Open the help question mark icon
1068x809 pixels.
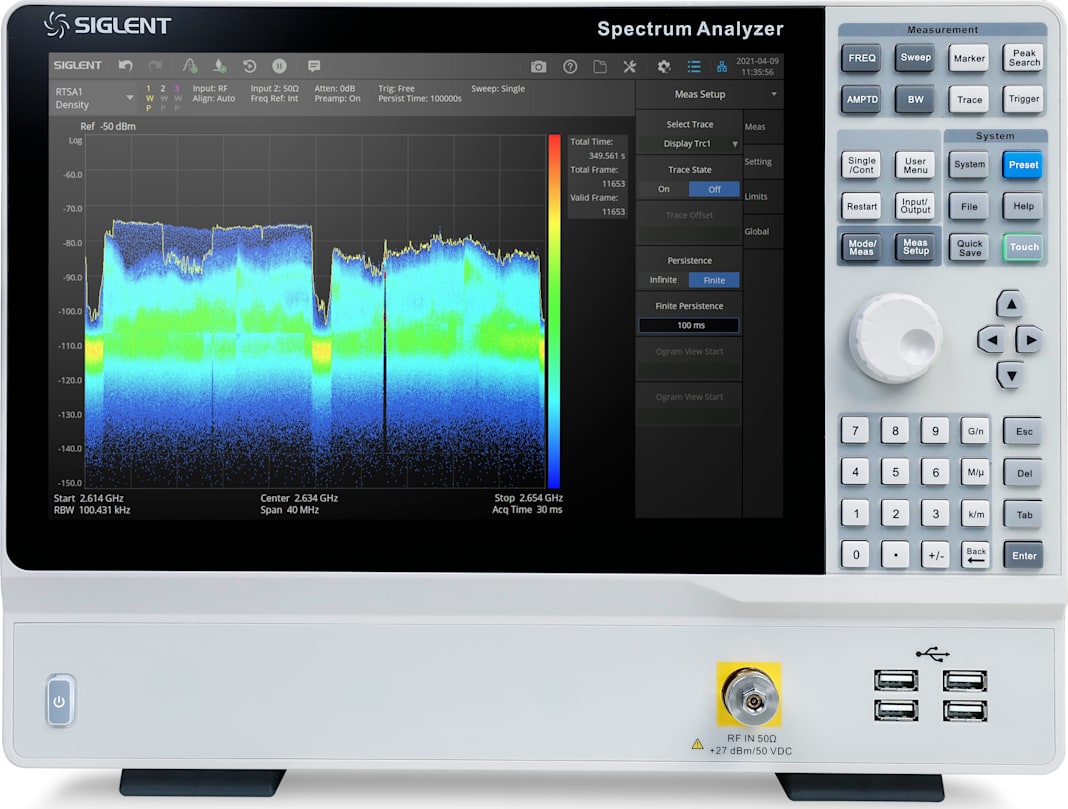[570, 64]
